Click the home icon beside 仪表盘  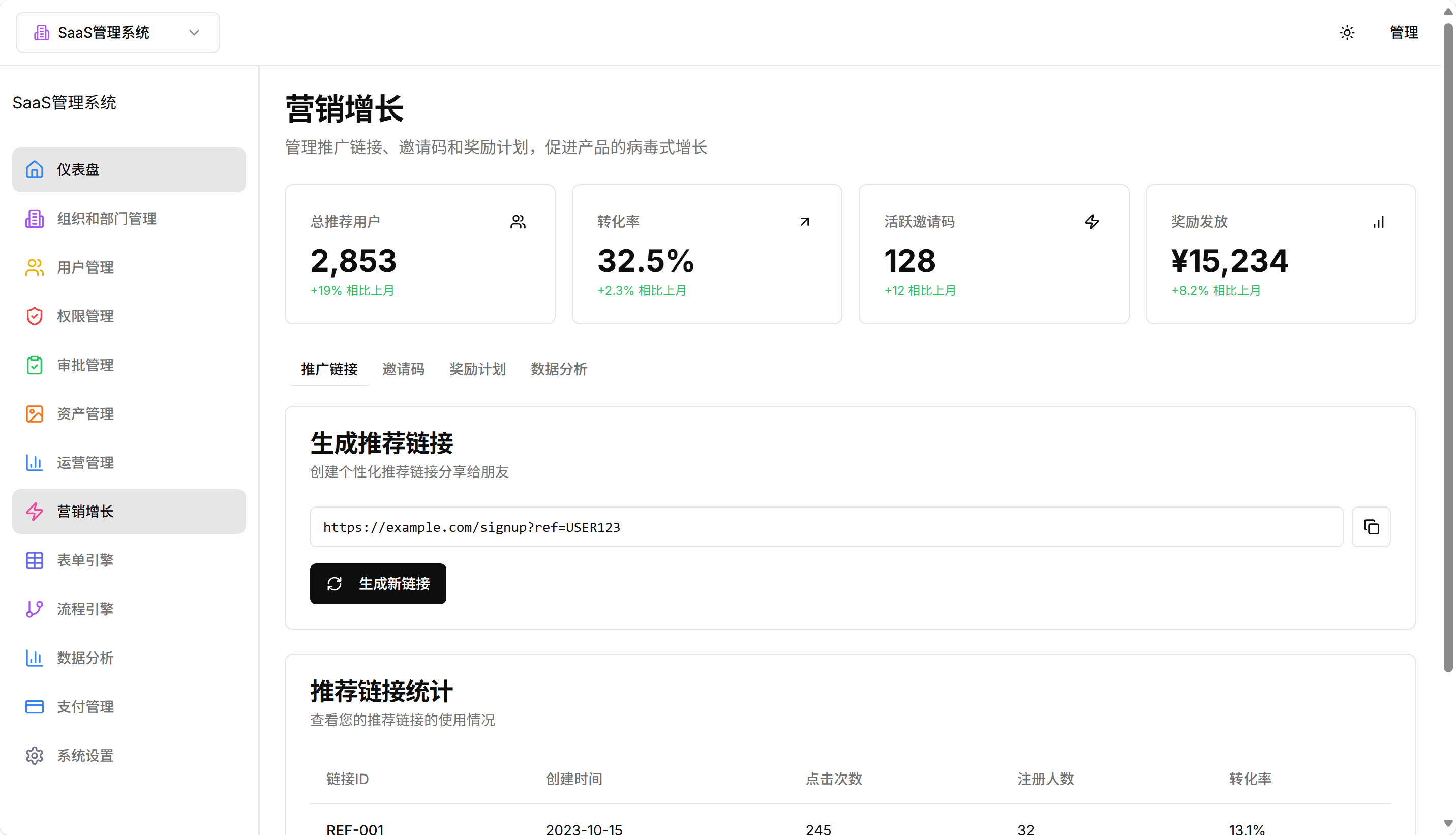(35, 170)
